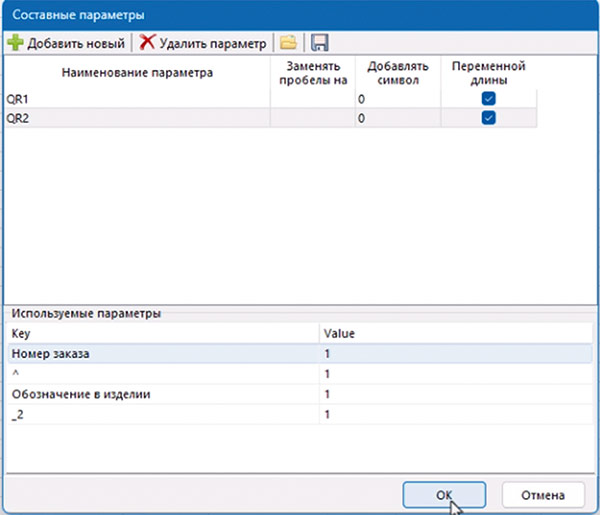Sort by the Key column header
Image resolution: width=600 pixels, height=515 pixels.
[160, 333]
